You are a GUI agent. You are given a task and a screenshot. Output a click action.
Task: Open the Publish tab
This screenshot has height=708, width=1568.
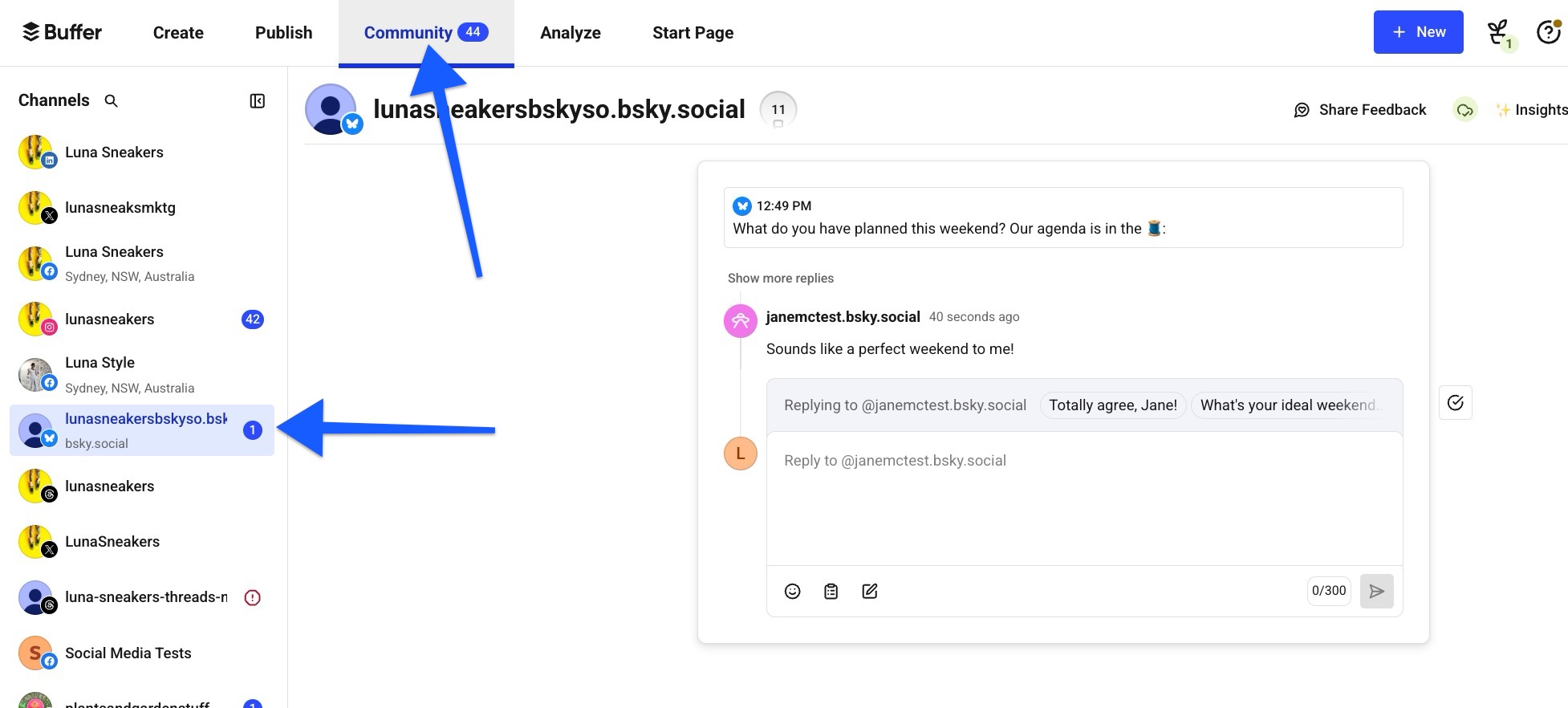click(284, 33)
